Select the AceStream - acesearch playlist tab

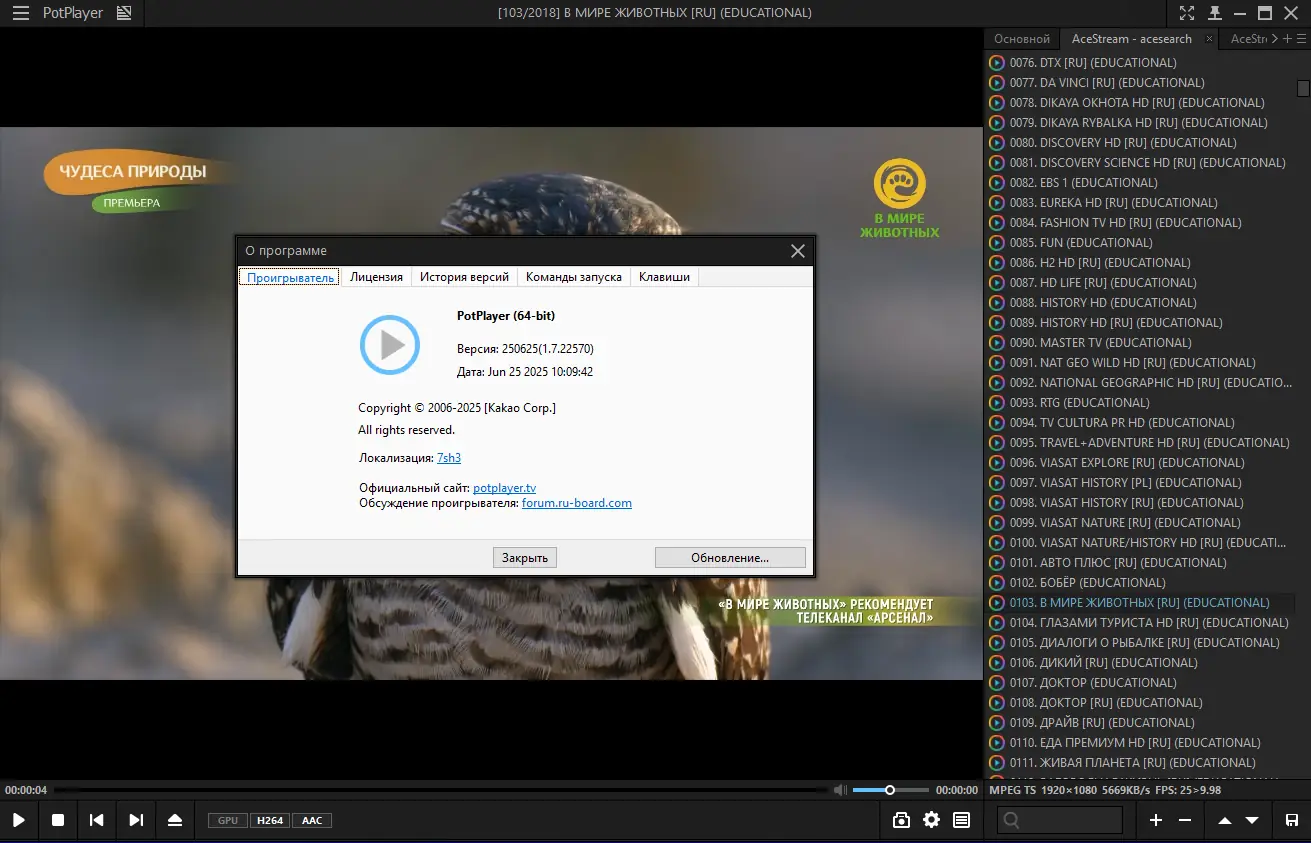[x=1131, y=39]
